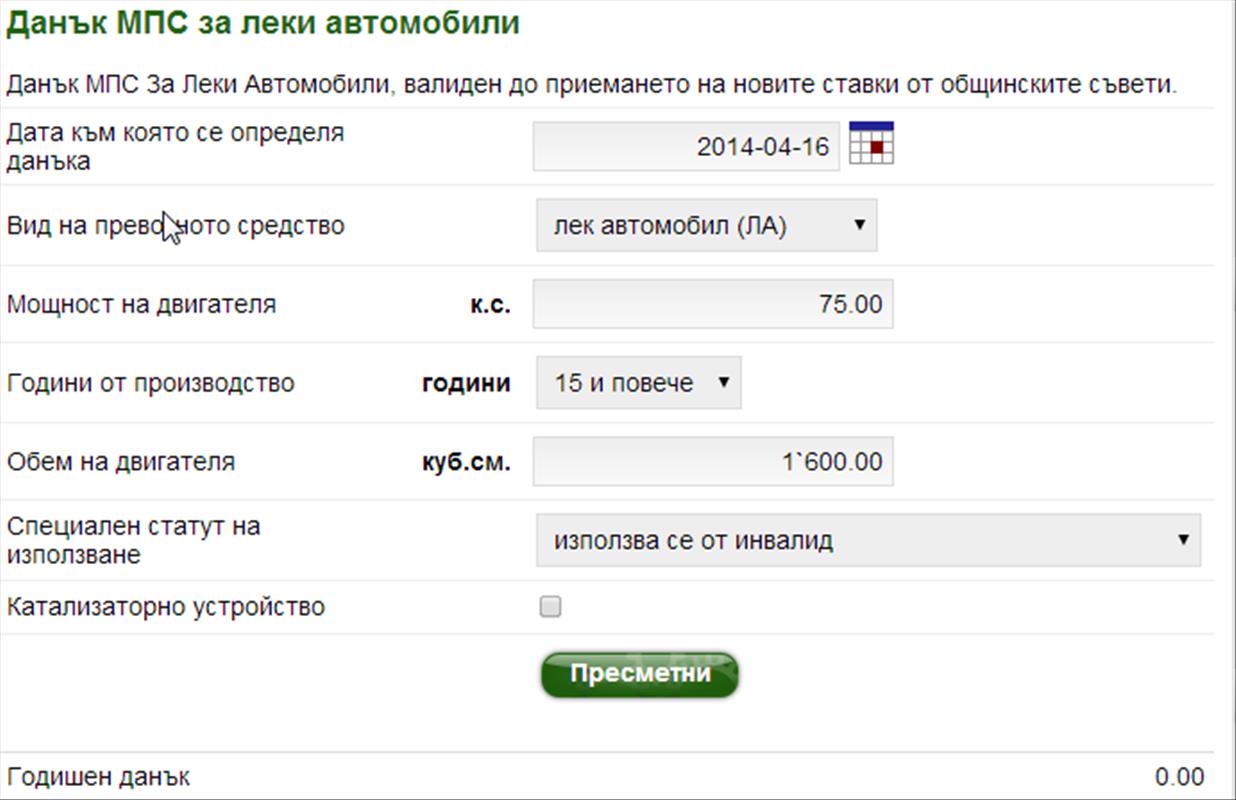
Task: Expand the years dropdown '15 и повече'
Action: pyautogui.click(x=638, y=383)
